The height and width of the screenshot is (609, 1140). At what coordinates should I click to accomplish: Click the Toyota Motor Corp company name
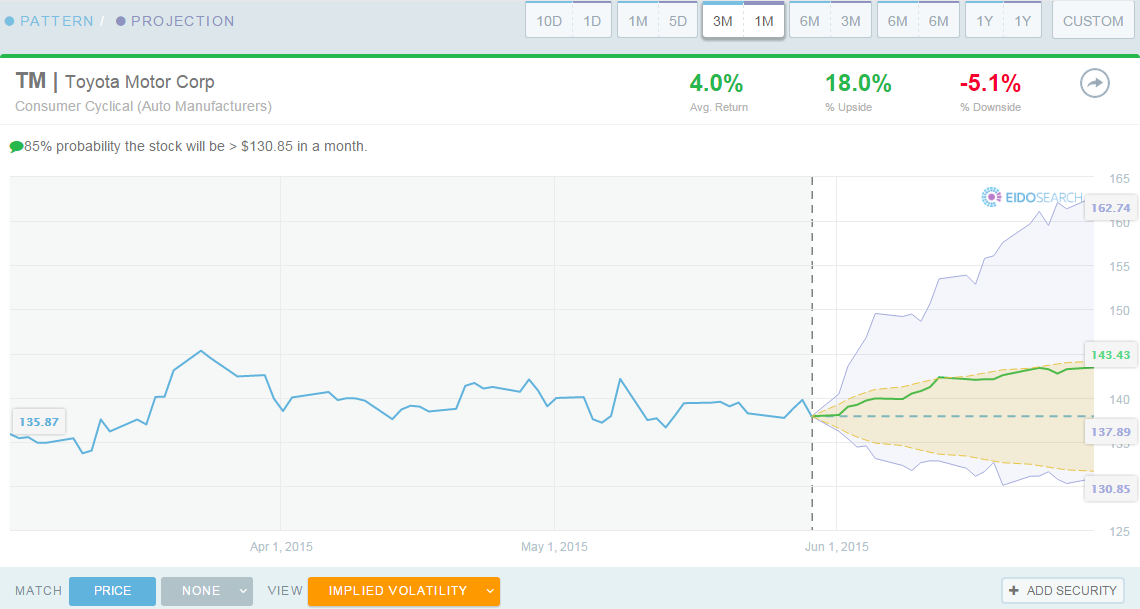[x=140, y=82]
